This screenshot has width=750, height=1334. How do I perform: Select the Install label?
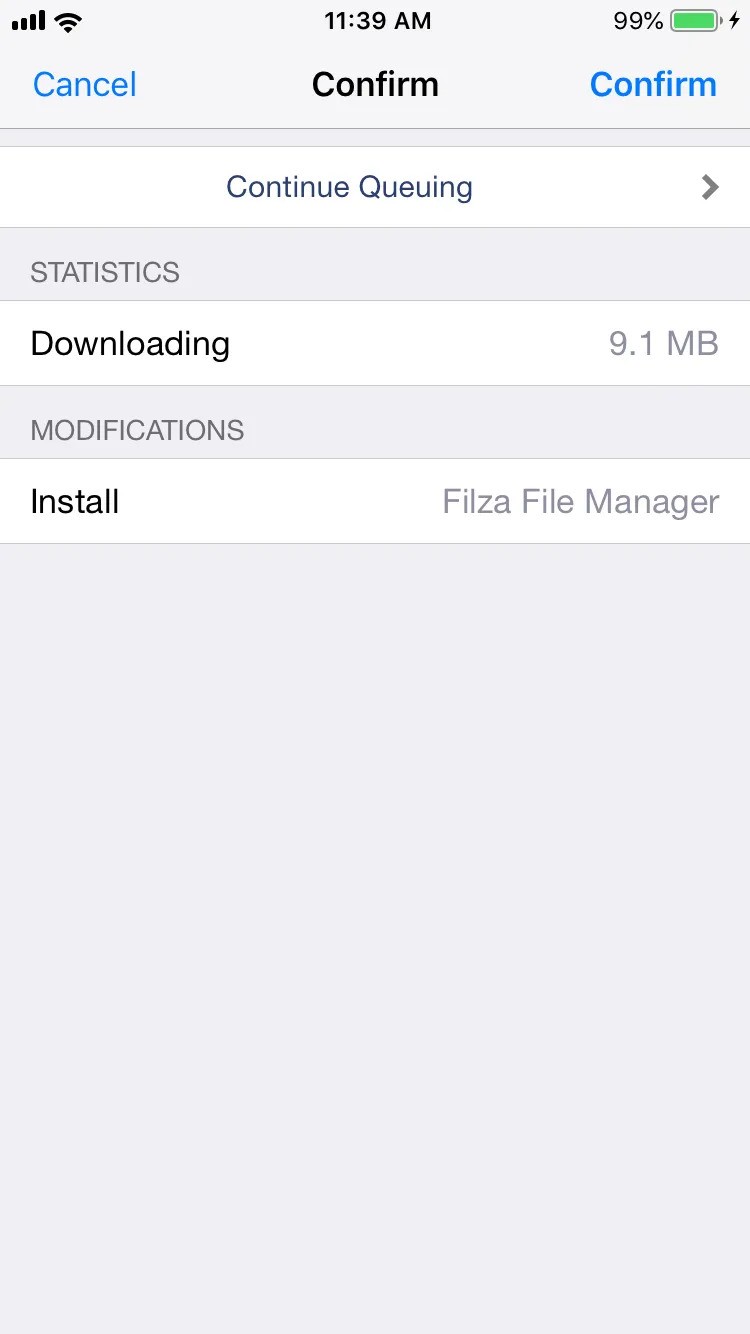tap(75, 501)
